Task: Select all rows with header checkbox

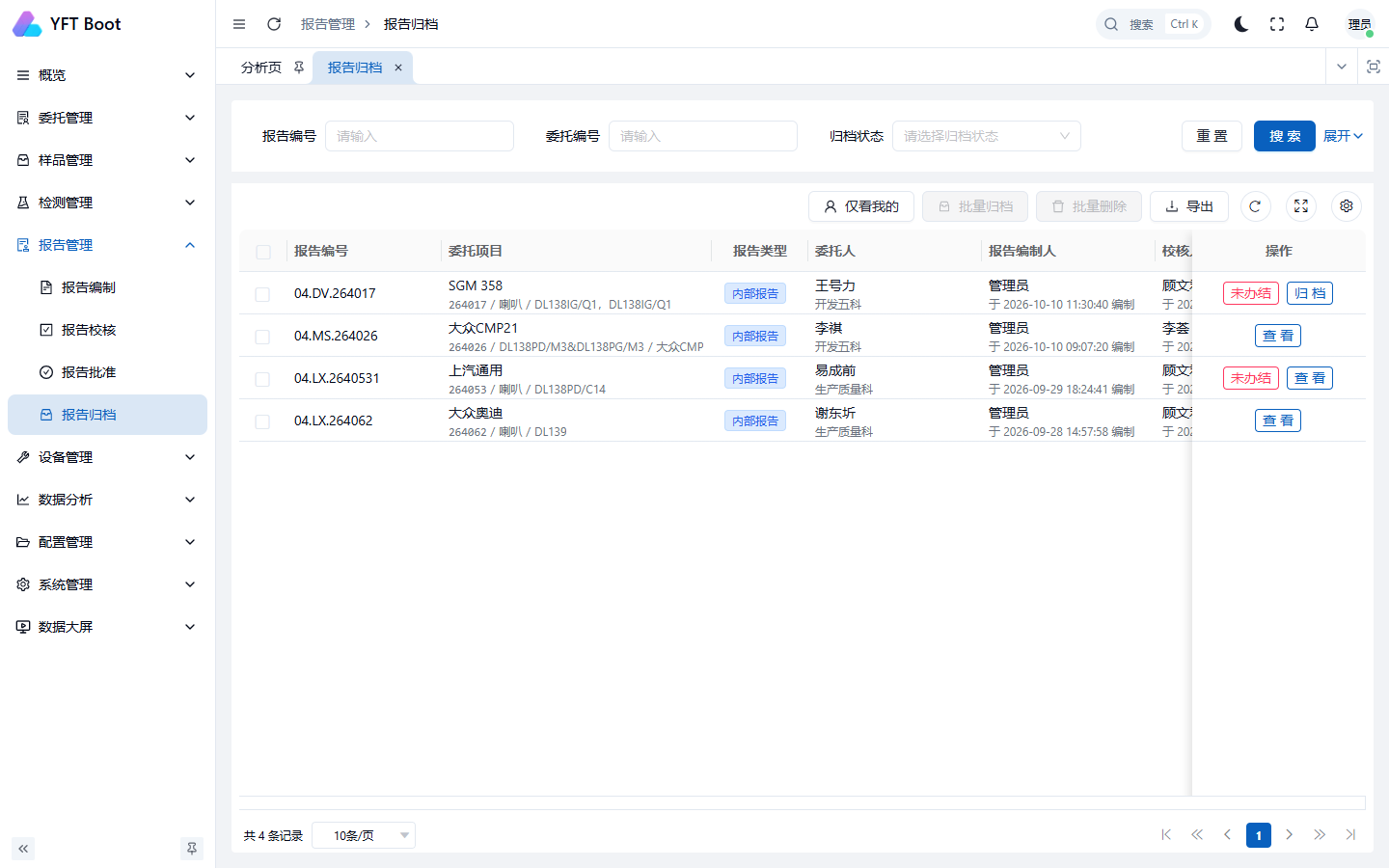Action: pyautogui.click(x=263, y=252)
